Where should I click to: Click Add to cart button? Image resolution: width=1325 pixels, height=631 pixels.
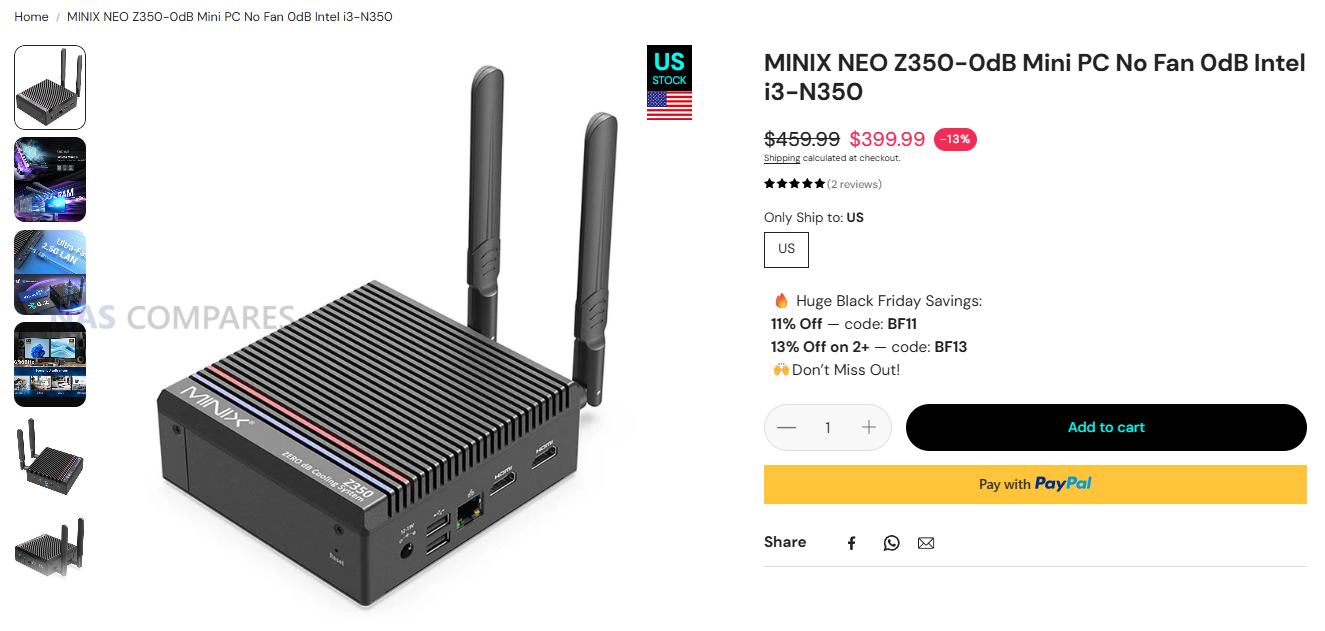point(1106,428)
